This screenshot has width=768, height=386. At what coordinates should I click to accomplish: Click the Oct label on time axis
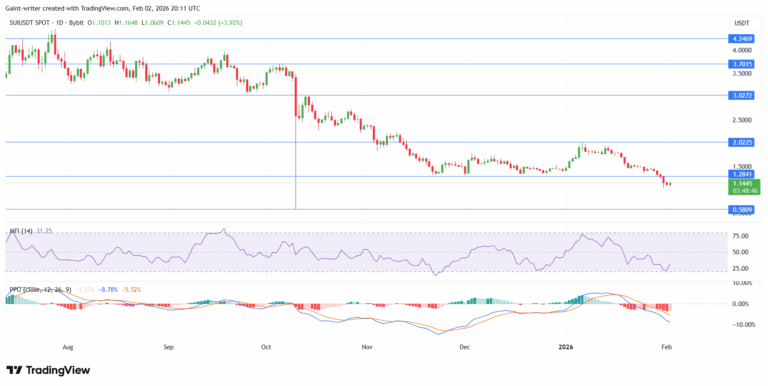tap(266, 347)
